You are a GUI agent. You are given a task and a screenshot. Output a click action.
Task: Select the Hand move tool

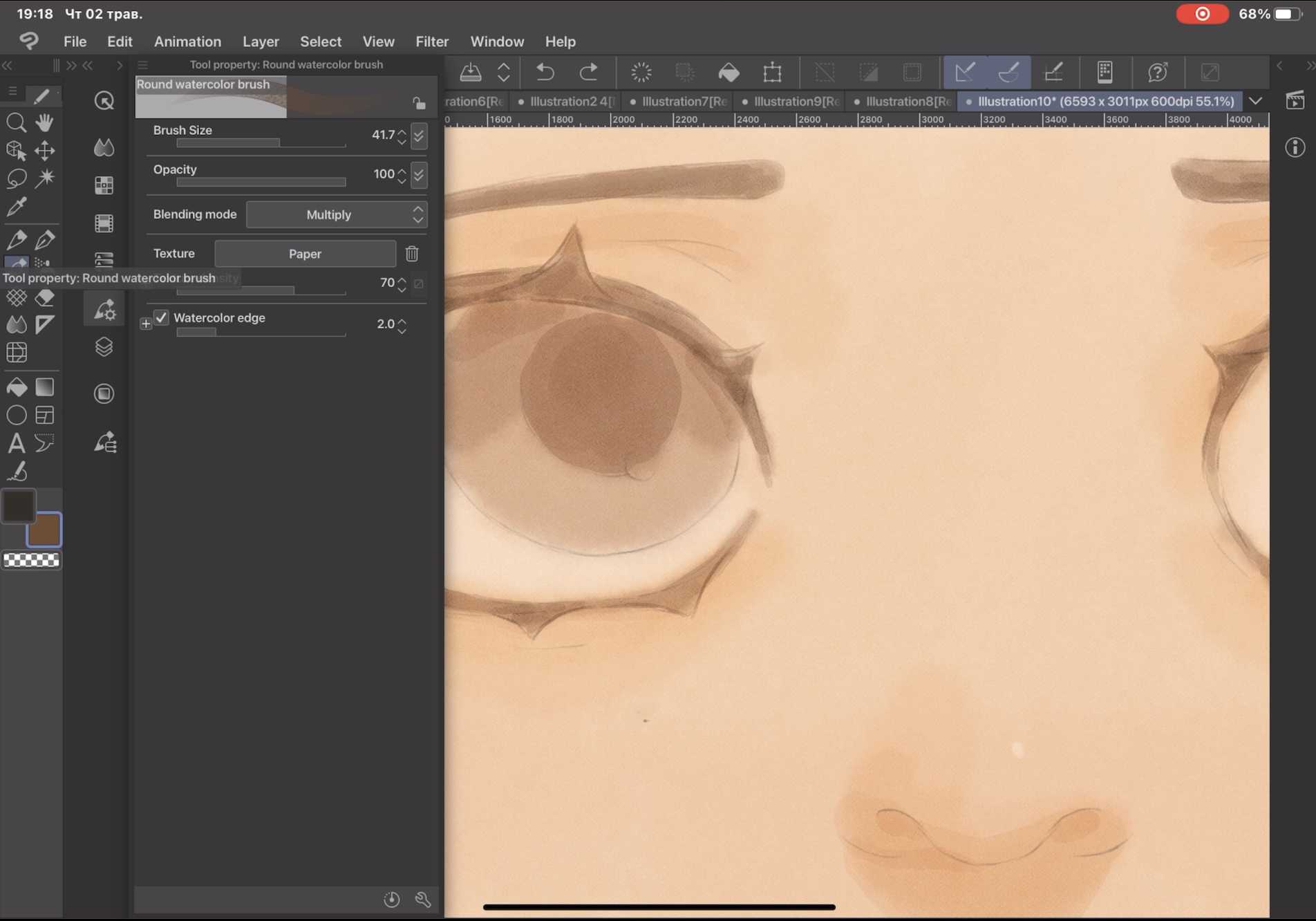(45, 123)
